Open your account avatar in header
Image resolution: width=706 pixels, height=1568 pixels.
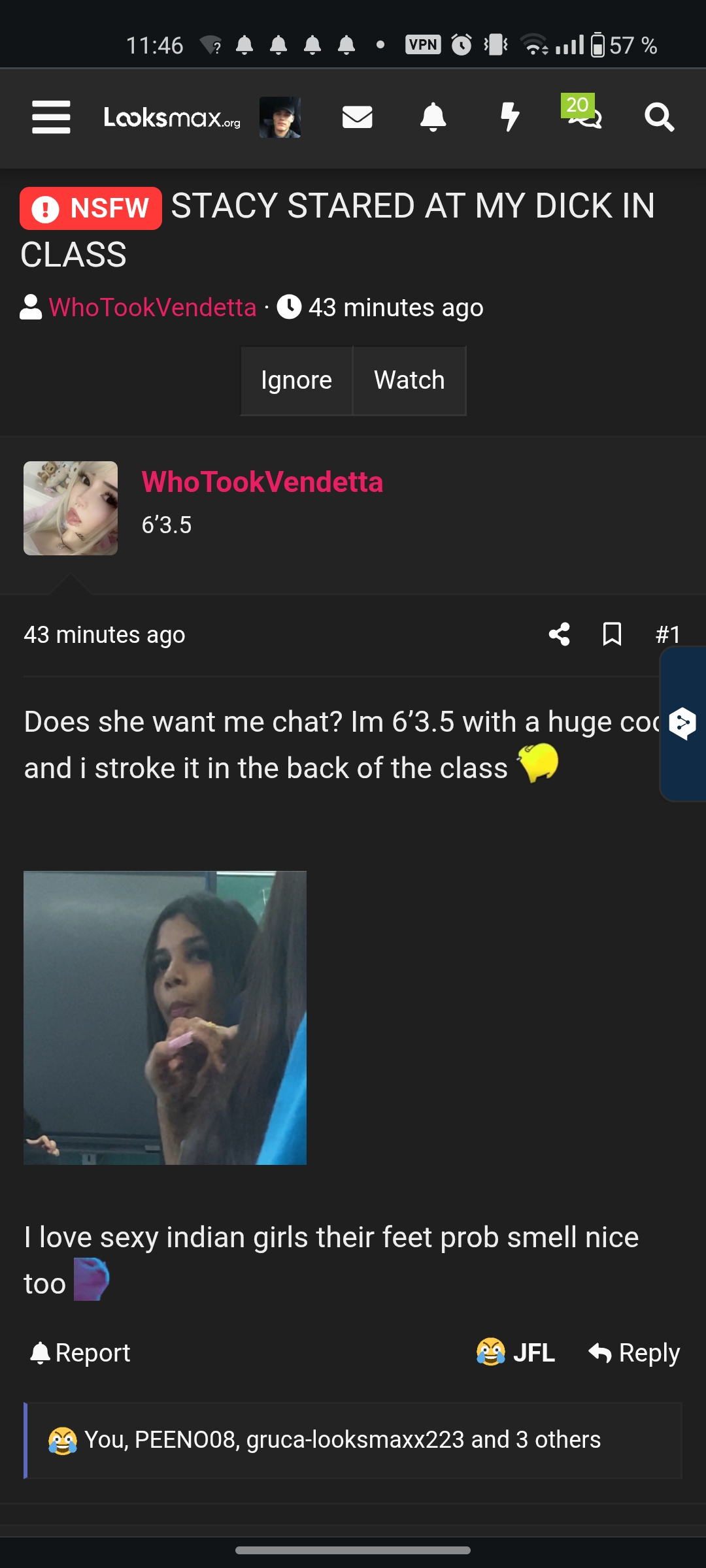pyautogui.click(x=280, y=118)
